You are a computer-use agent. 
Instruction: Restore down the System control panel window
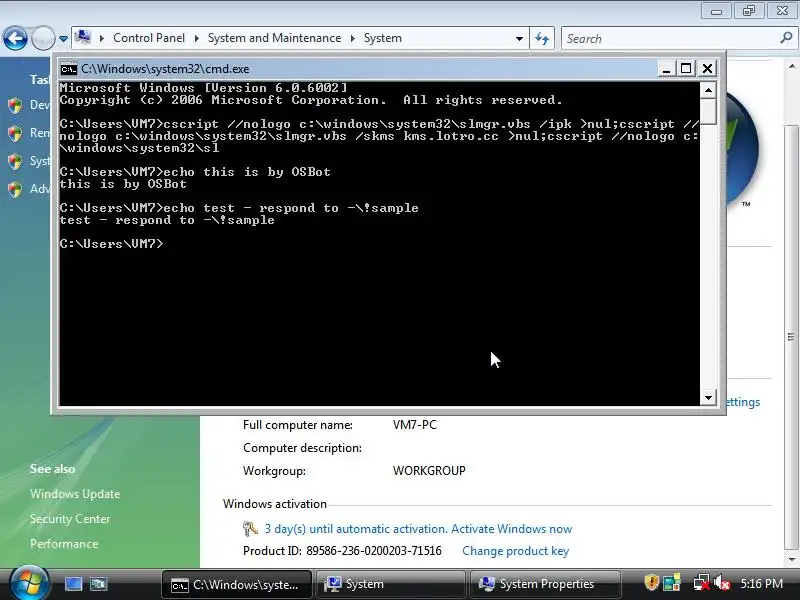pos(748,11)
